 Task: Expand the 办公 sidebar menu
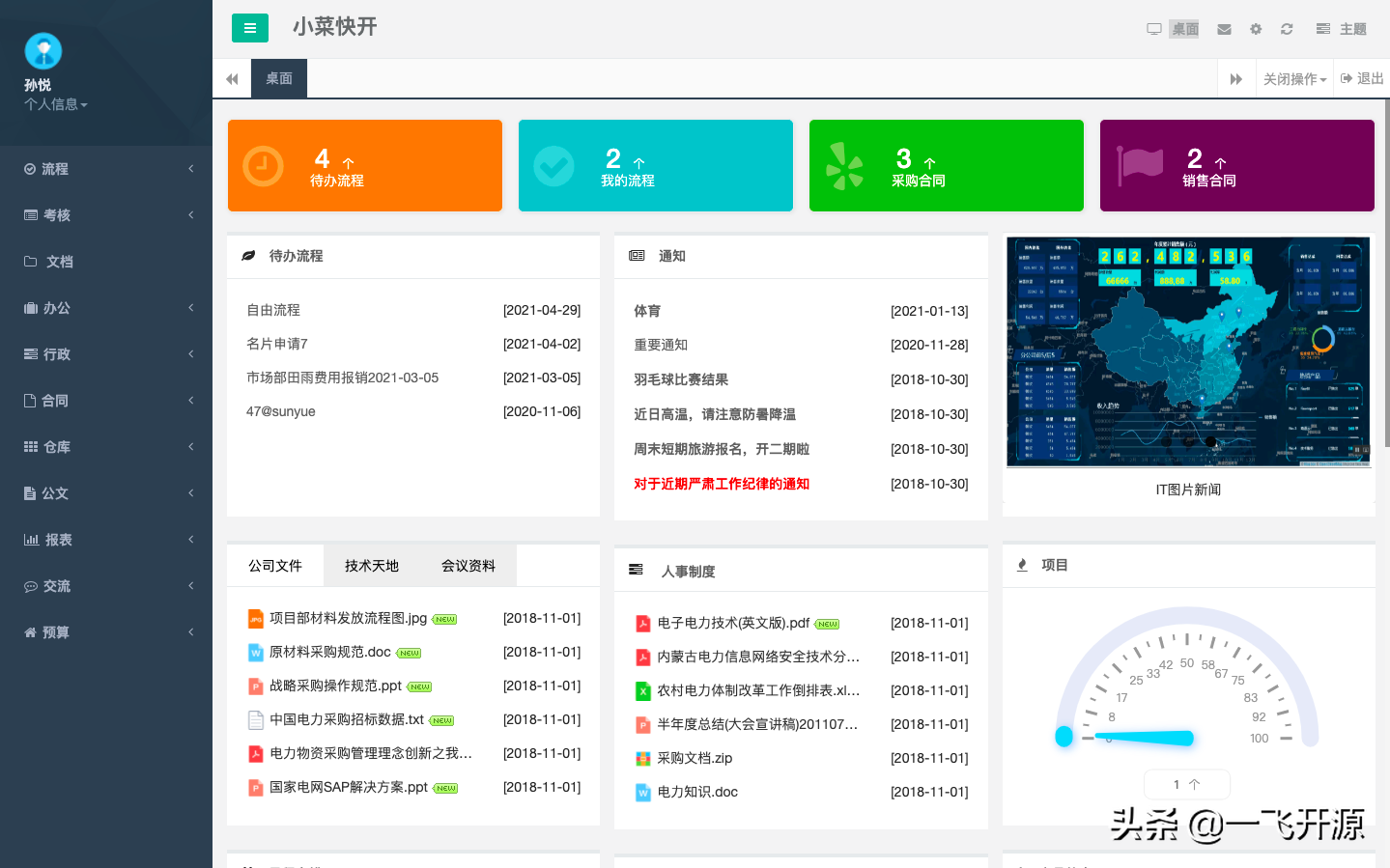point(106,308)
